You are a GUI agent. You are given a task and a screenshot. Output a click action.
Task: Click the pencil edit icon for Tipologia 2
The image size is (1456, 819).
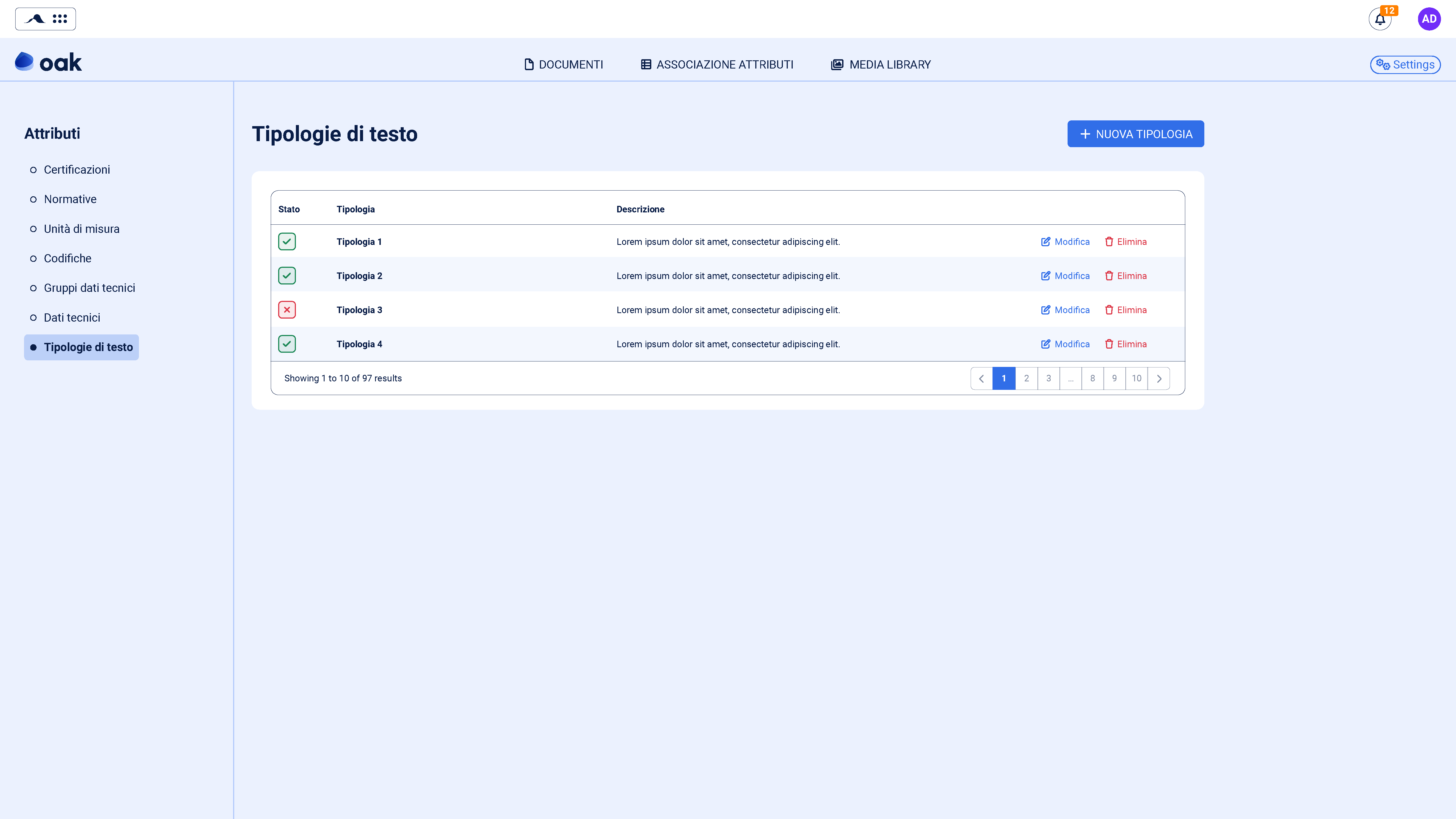point(1046,276)
